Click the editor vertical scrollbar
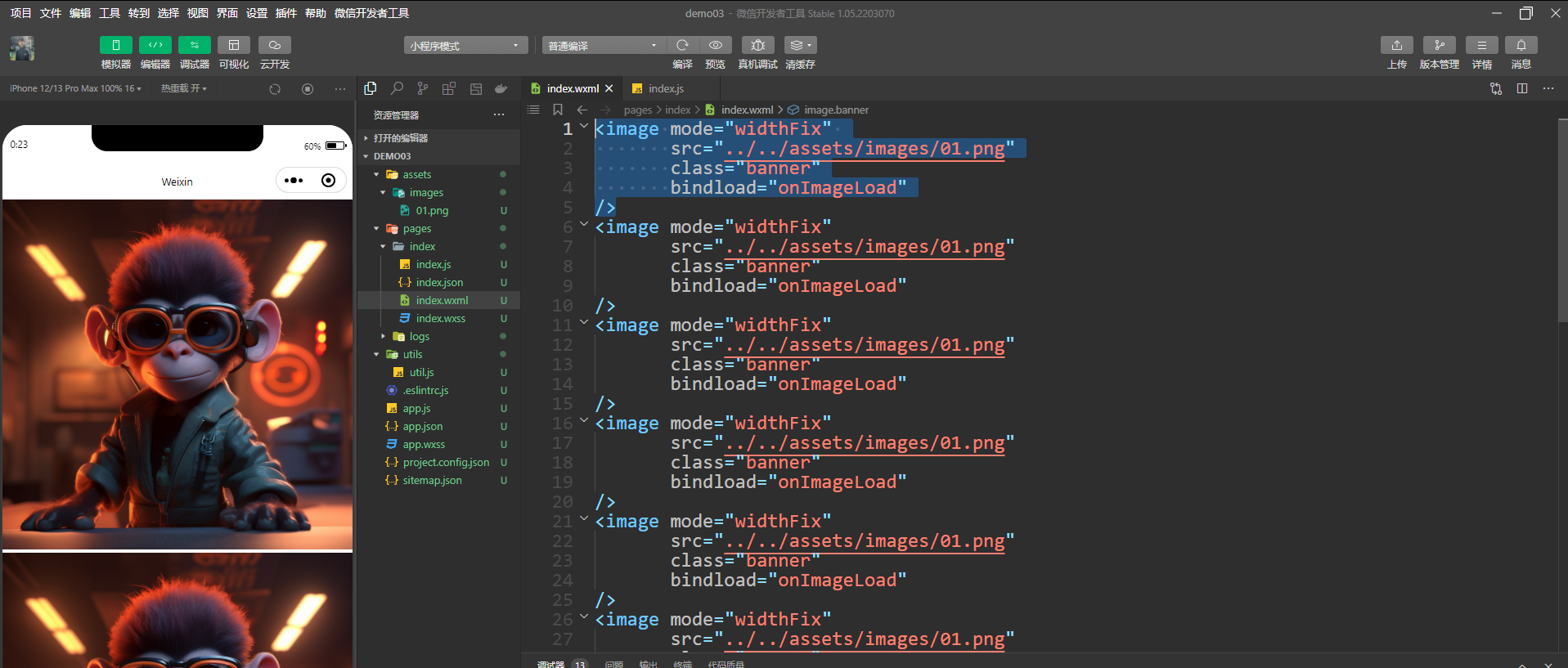Screen dimensions: 1568x668 pos(1562,221)
